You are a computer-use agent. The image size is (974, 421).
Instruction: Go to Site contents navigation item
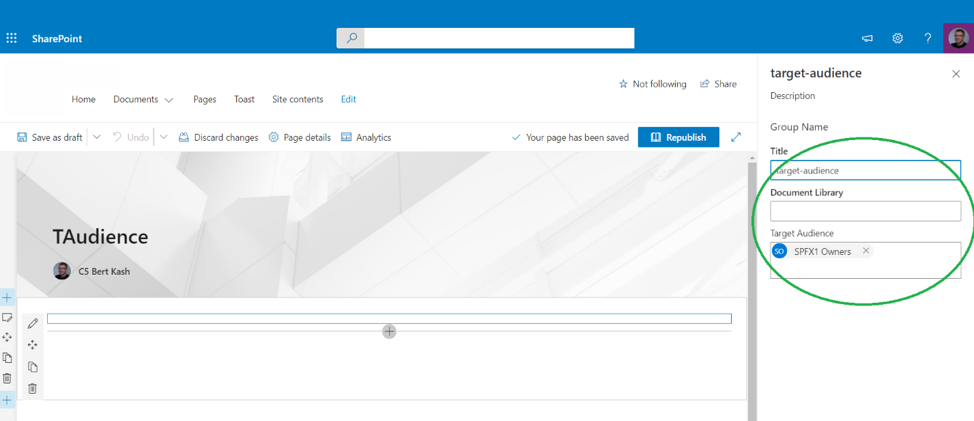point(297,99)
